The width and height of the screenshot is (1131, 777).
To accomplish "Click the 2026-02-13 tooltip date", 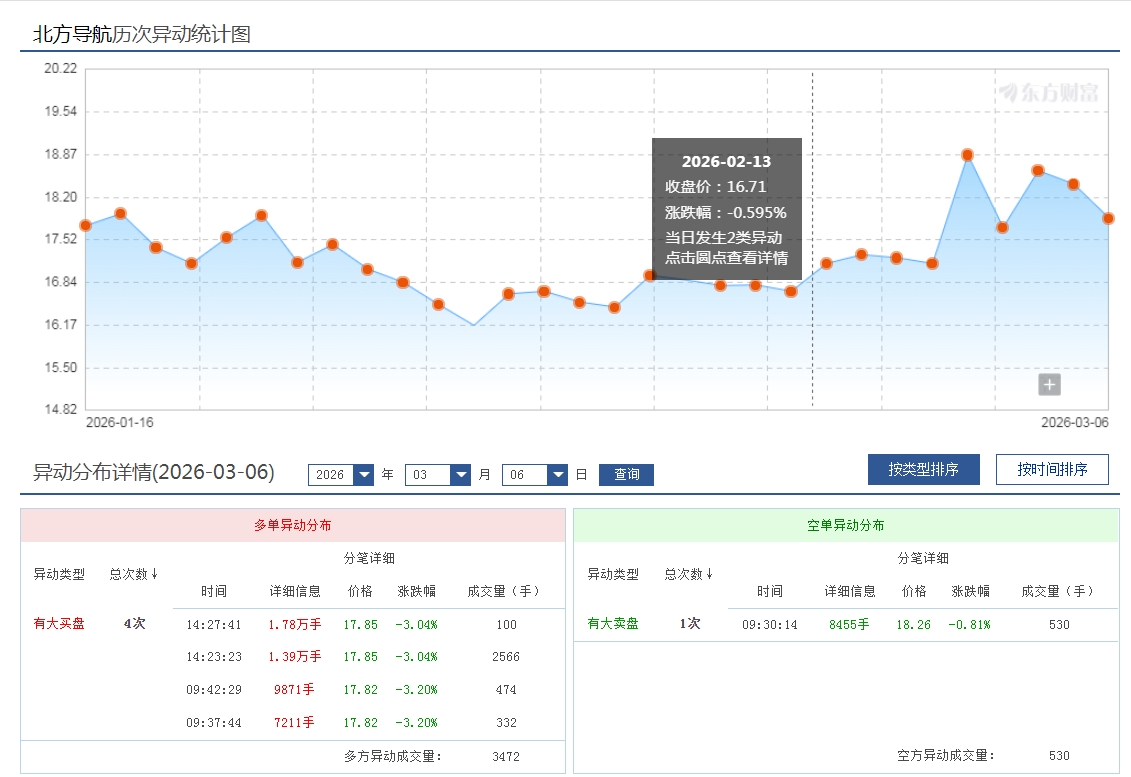I will [726, 162].
